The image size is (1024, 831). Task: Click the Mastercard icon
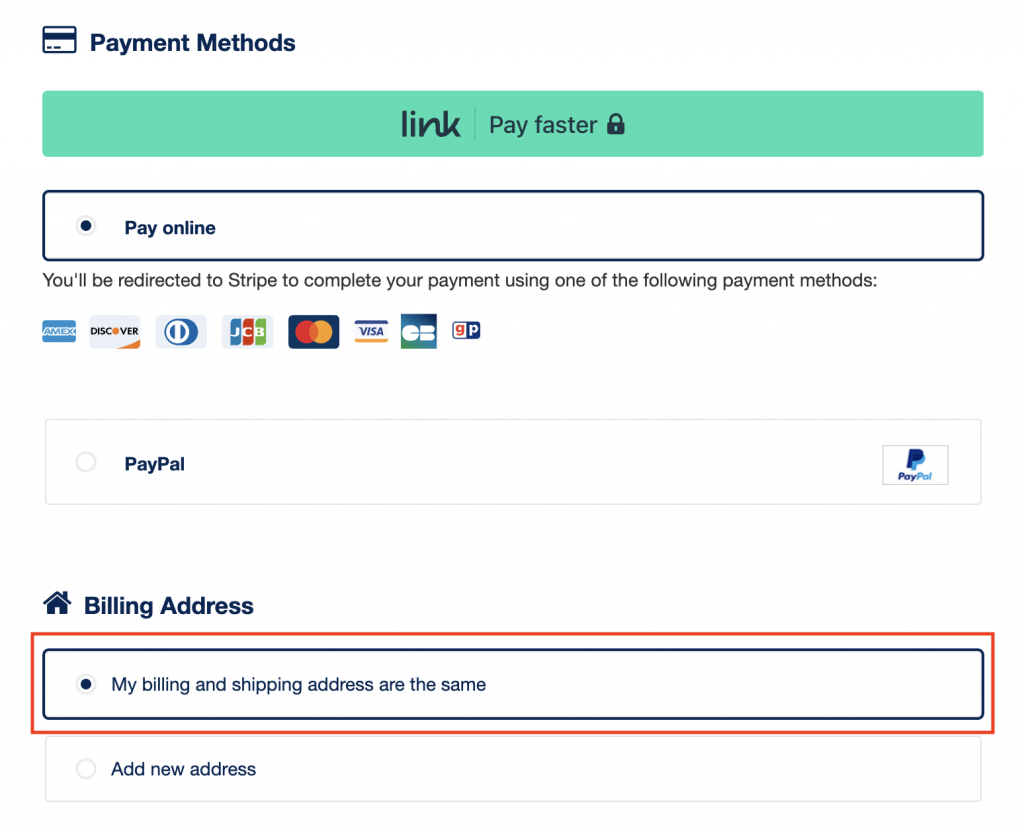click(x=314, y=332)
